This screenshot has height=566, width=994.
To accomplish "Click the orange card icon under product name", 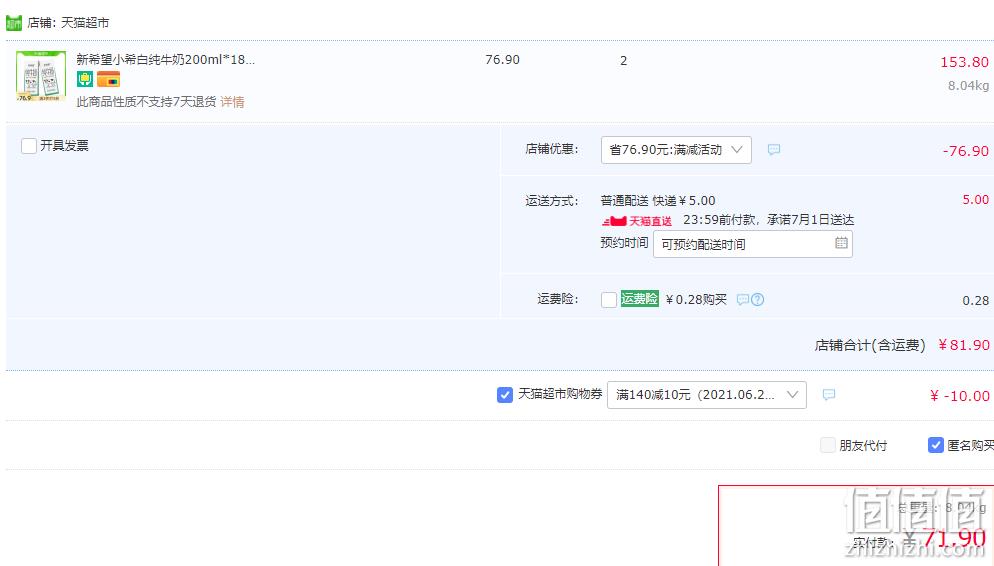I will pyautogui.click(x=108, y=80).
